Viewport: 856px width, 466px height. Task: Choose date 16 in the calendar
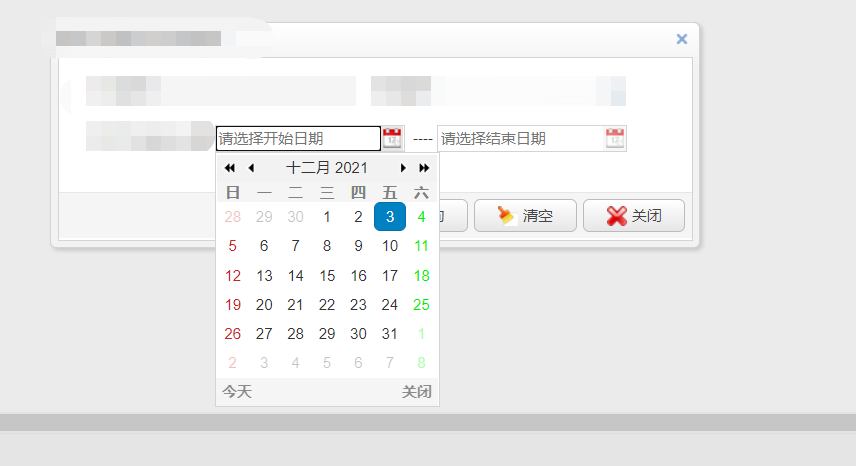(x=358, y=276)
